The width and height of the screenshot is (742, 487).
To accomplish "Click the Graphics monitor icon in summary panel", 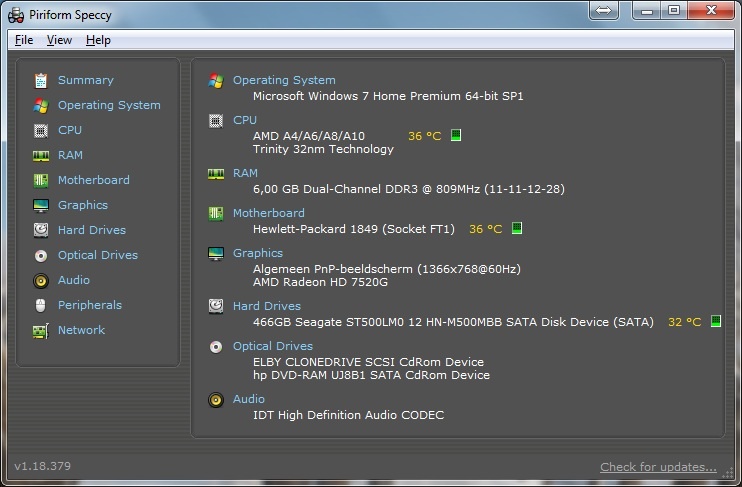I will pos(216,254).
